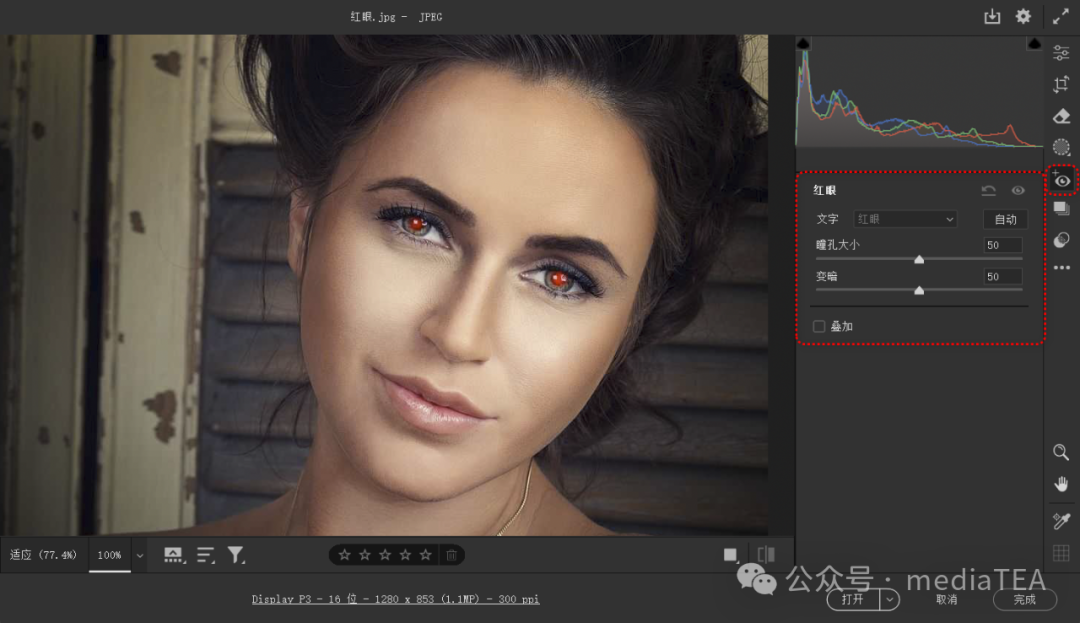Open Camera Raw preferences gear
The height and width of the screenshot is (623, 1080).
tap(1024, 17)
